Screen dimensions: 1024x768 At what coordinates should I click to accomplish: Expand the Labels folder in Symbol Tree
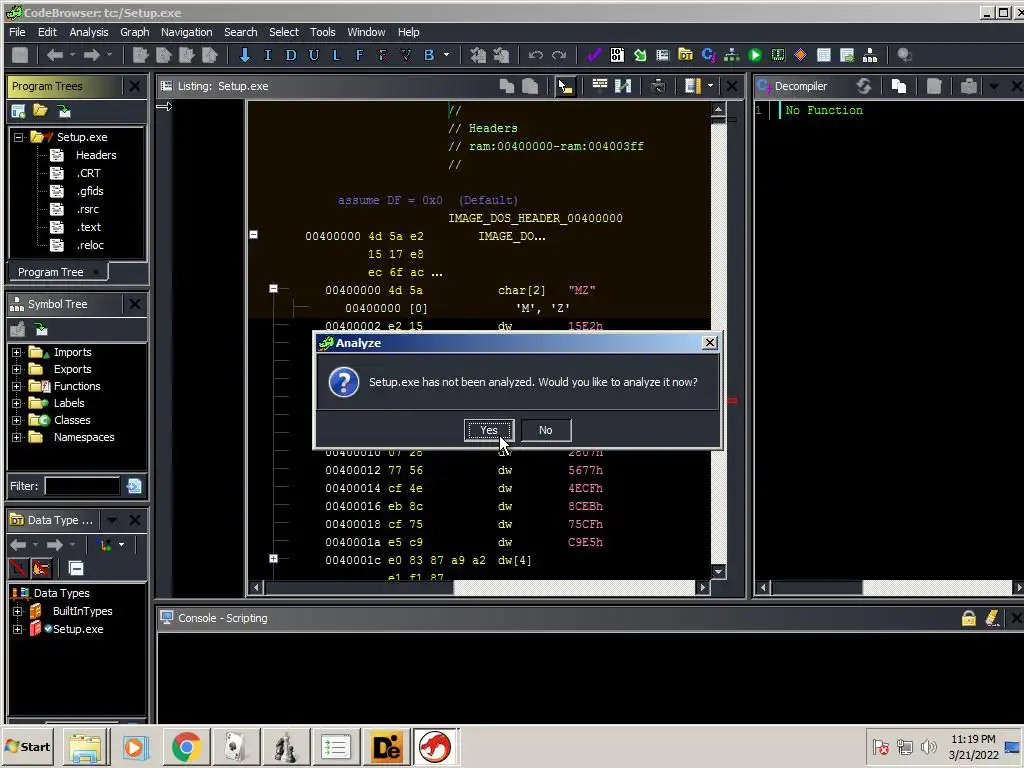click(17, 403)
